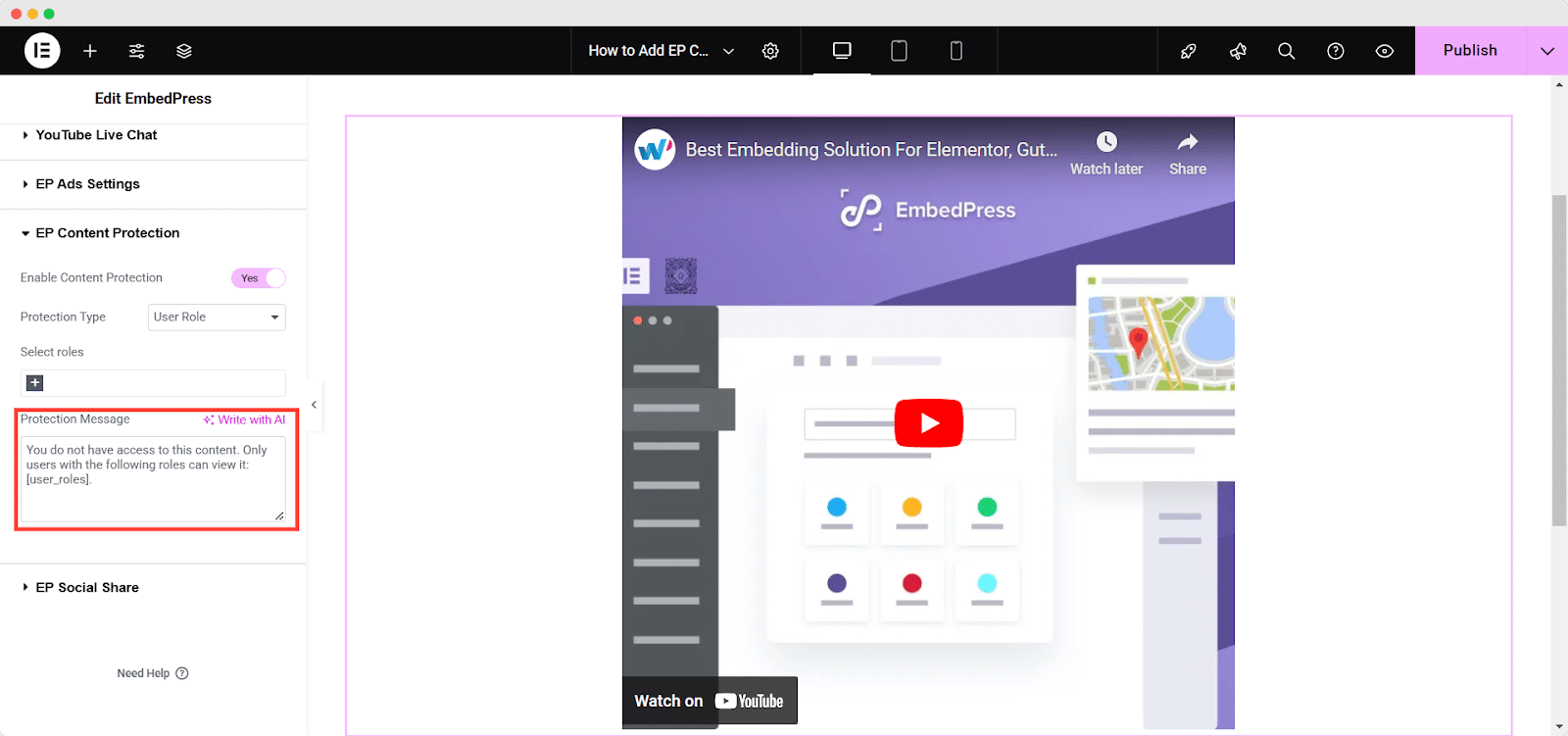Screen dimensions: 1568x736
Task: Toggle Enable Content Protection switch
Action: (259, 278)
